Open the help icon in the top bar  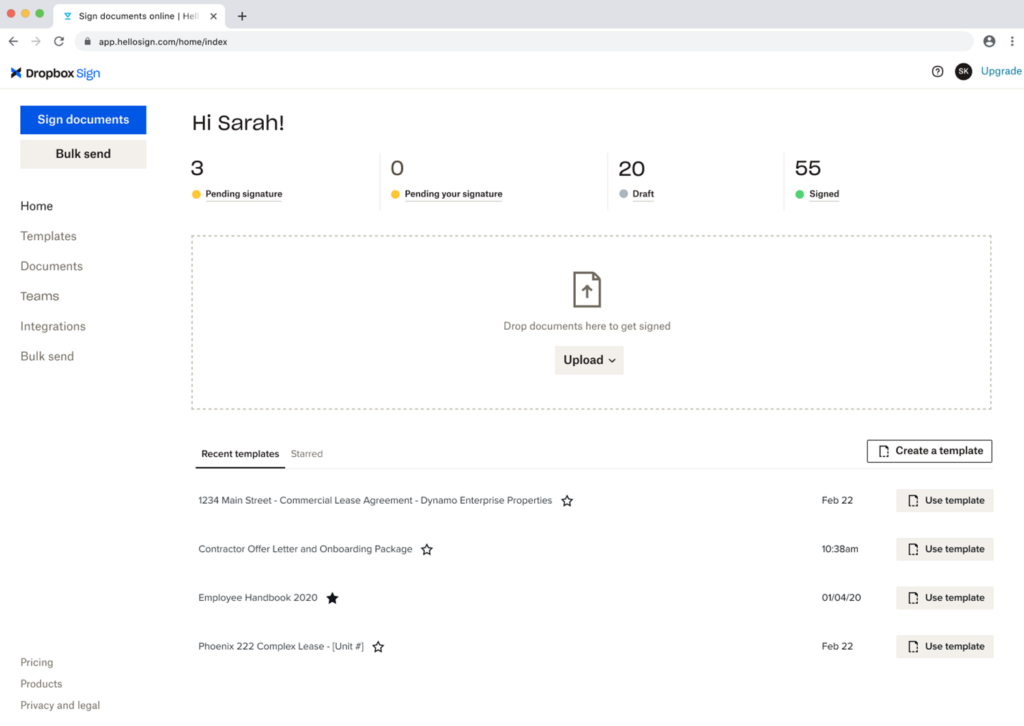[x=937, y=71]
